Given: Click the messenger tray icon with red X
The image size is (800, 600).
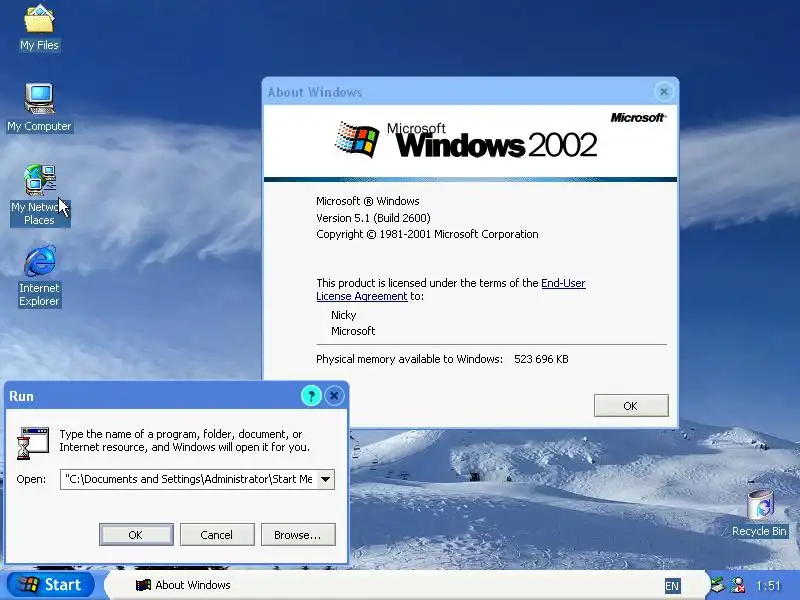Looking at the screenshot, I should pos(738,585).
